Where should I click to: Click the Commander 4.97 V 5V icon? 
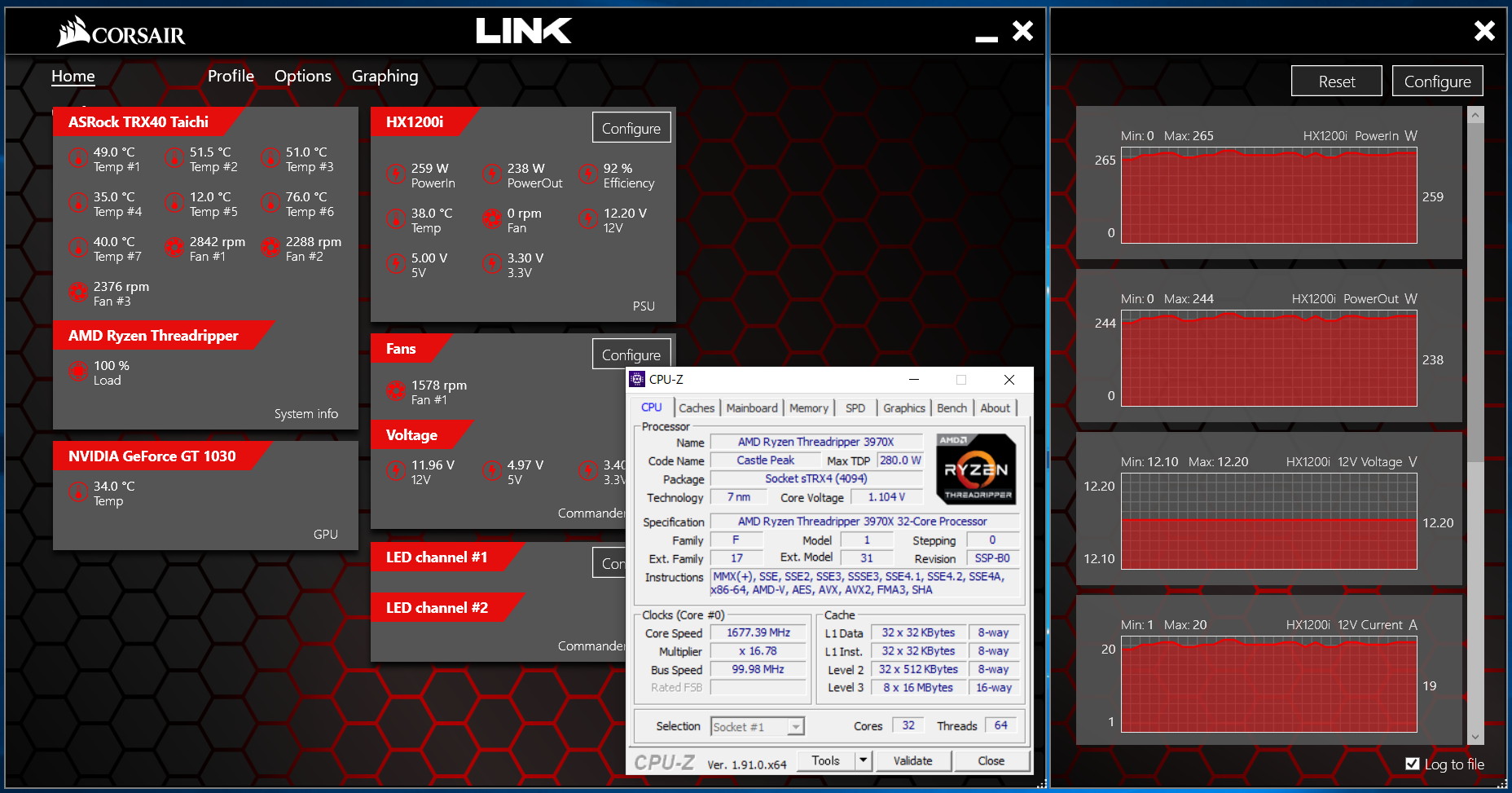[492, 471]
